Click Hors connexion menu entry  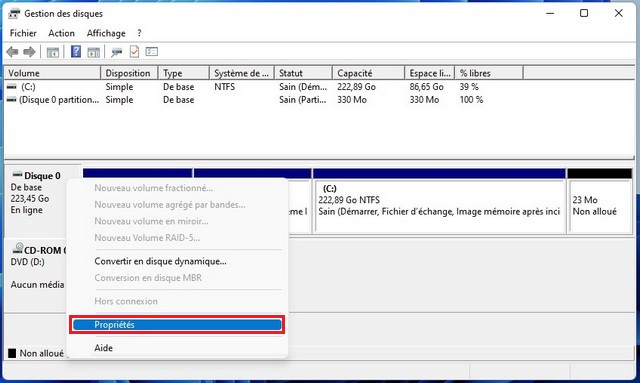126,301
